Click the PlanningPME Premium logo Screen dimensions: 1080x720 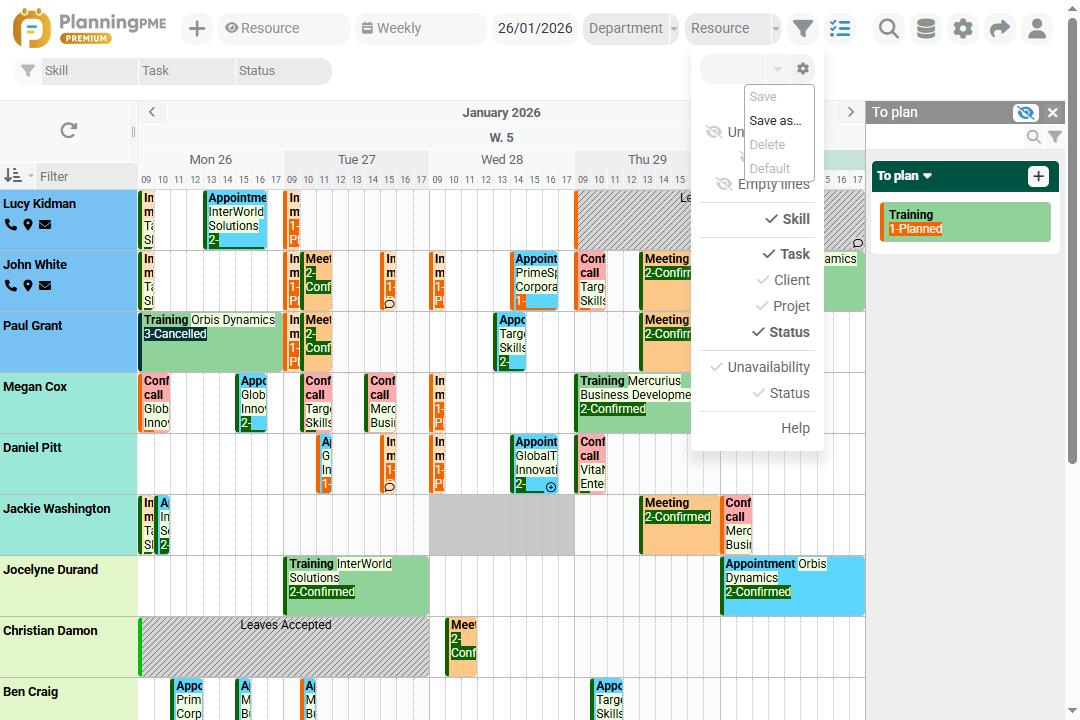pyautogui.click(x=90, y=28)
